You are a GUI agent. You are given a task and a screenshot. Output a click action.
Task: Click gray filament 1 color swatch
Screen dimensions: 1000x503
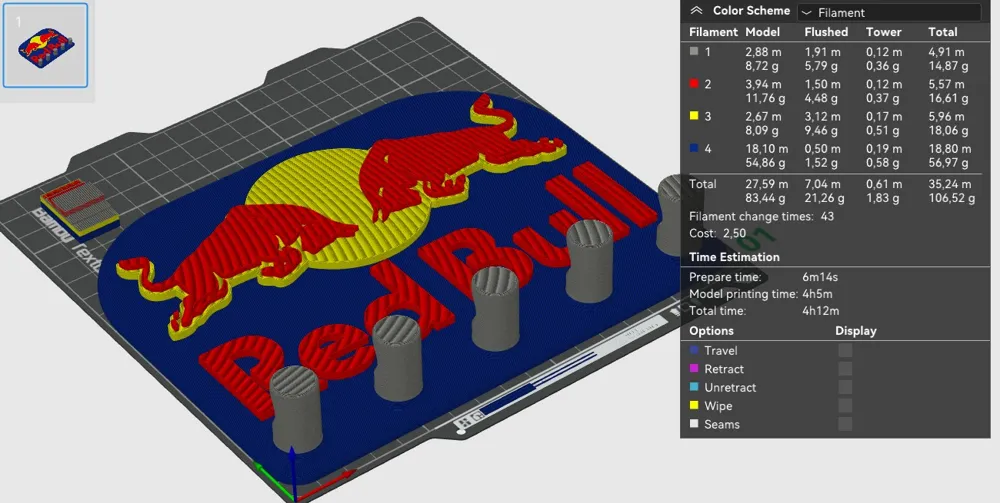(695, 52)
